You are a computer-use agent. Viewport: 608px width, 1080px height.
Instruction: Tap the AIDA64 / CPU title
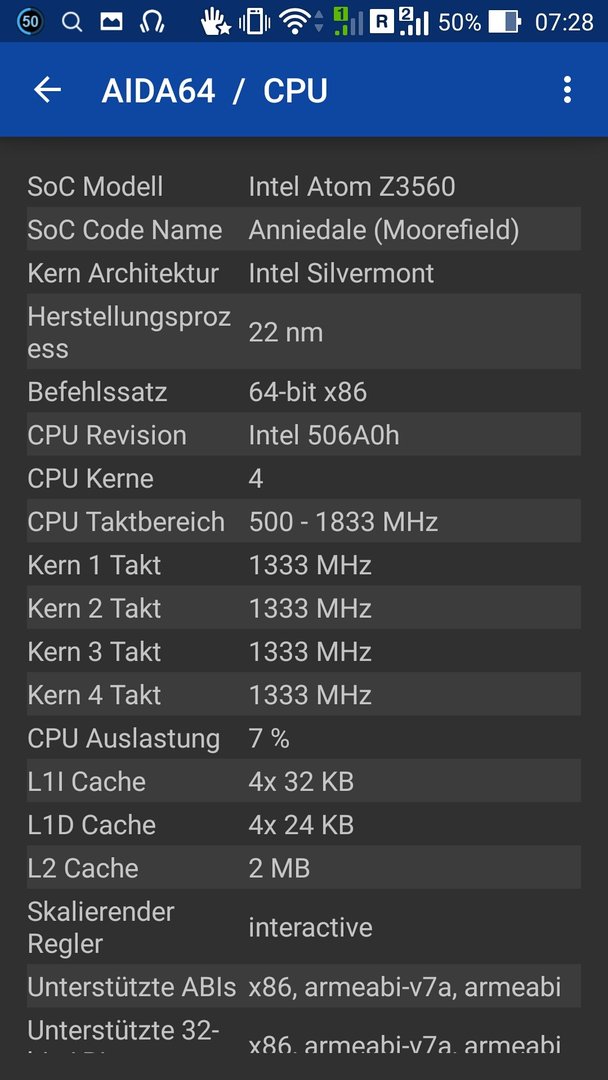pyautogui.click(x=214, y=91)
